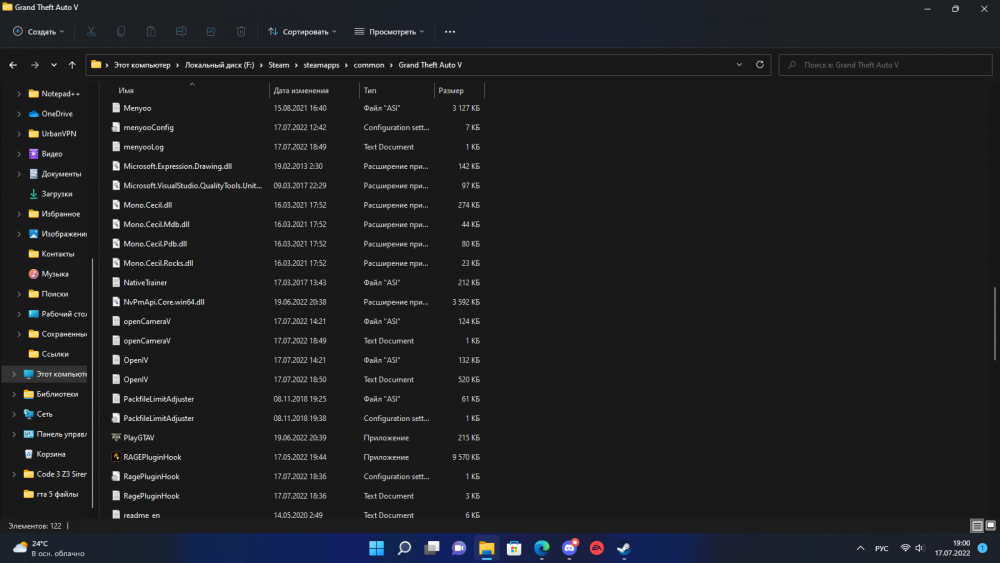Select the Menyoo ASI file

click(x=137, y=108)
